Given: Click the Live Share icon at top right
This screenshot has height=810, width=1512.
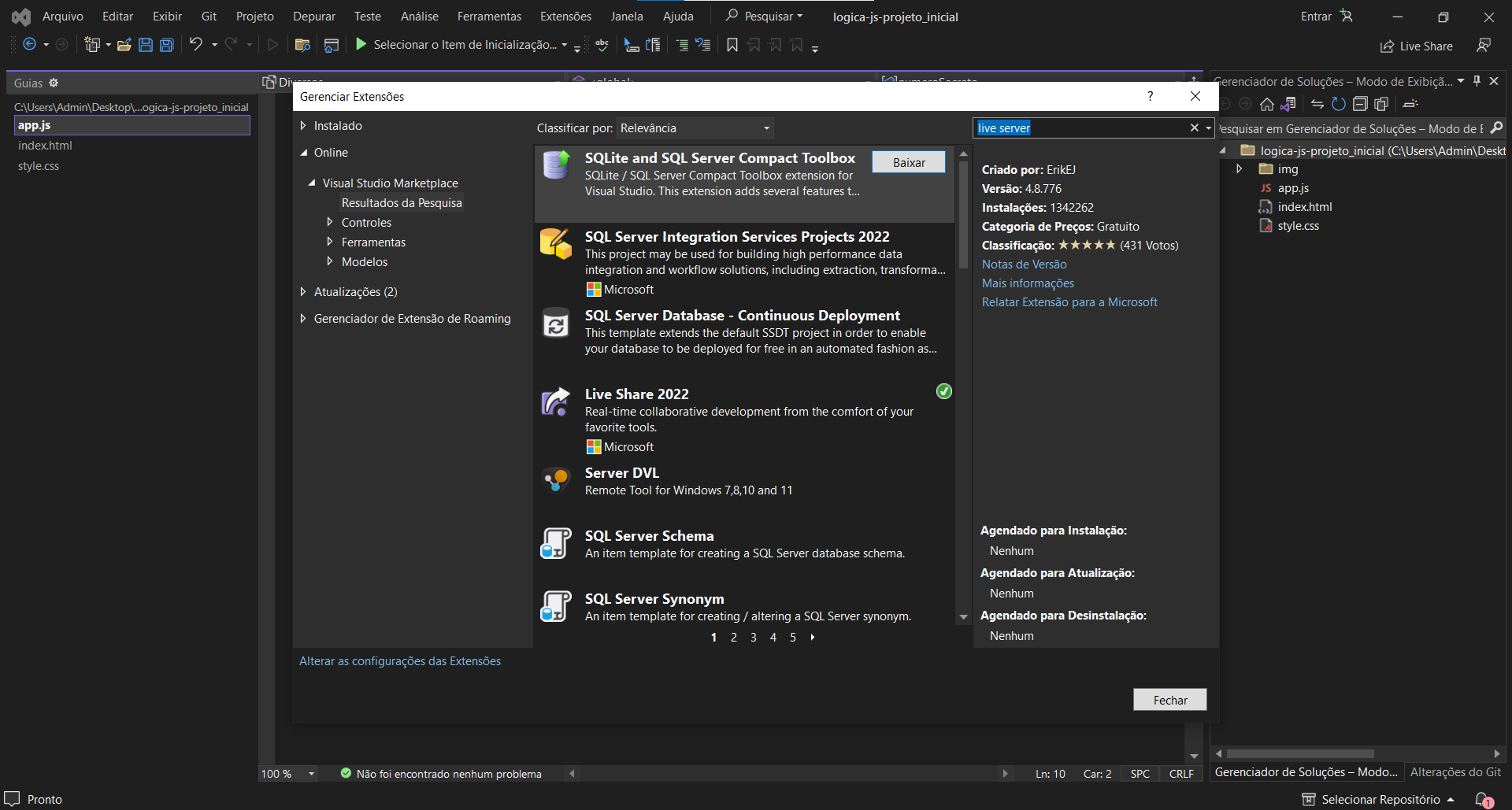Looking at the screenshot, I should pyautogui.click(x=1387, y=46).
